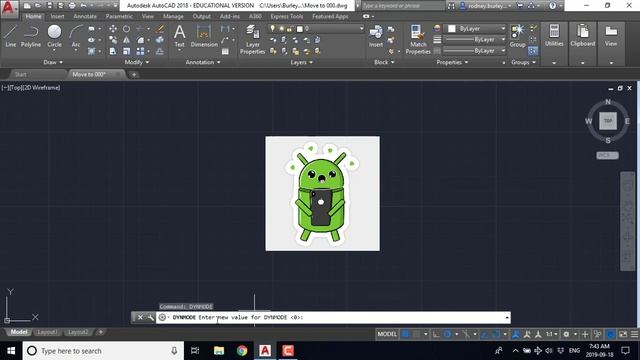Activate the Scale tool in Modify
The width and height of the screenshot is (640, 360).
click(127, 51)
